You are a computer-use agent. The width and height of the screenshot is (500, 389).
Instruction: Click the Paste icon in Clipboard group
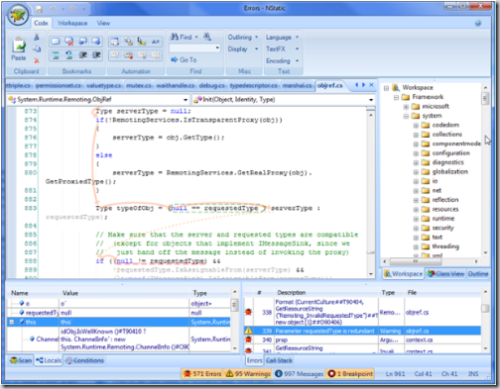click(19, 46)
